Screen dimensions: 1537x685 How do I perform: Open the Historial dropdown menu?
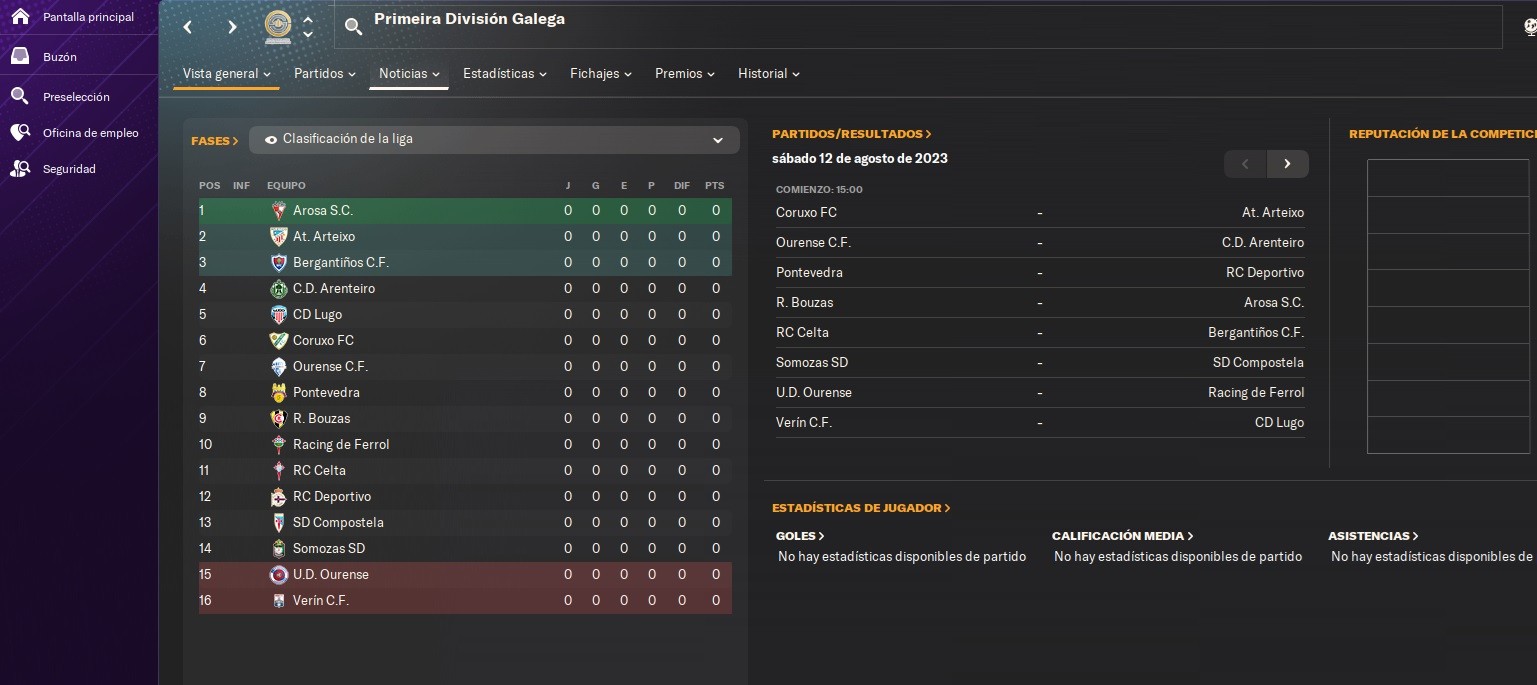pos(769,74)
